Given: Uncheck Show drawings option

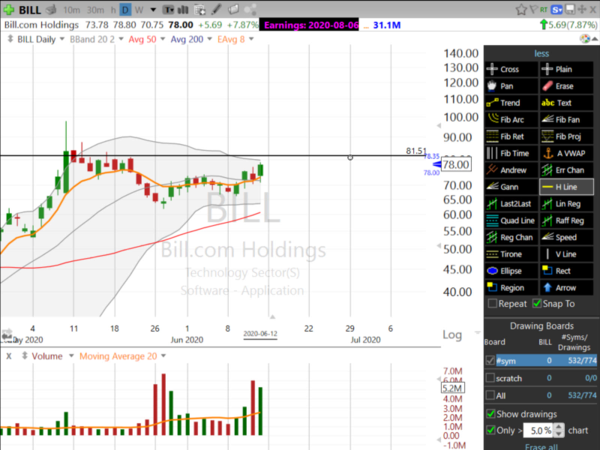Looking at the screenshot, I should (489, 414).
